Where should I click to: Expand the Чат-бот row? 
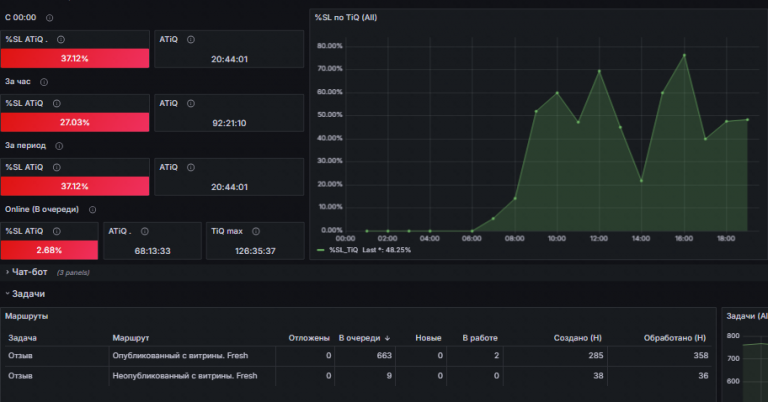tap(7, 272)
